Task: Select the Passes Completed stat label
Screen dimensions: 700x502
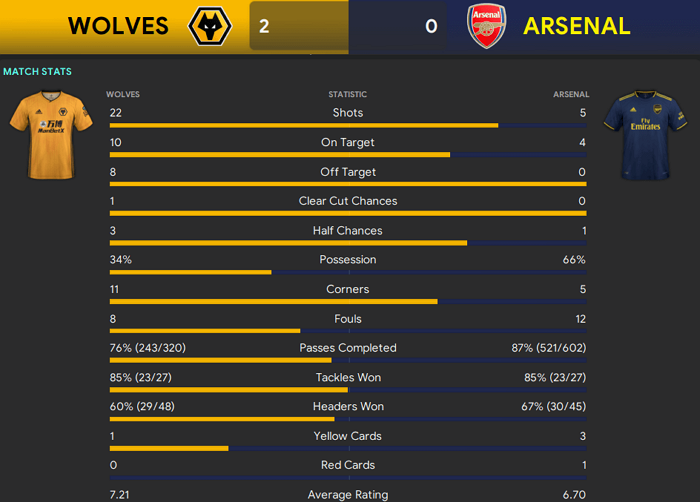Action: [x=348, y=348]
